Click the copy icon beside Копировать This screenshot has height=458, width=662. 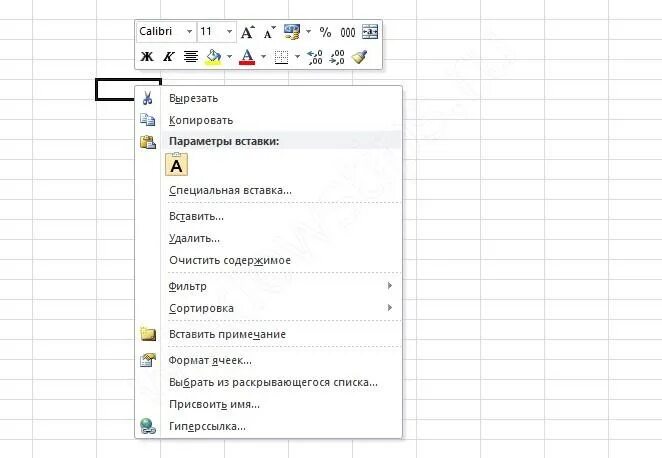point(147,120)
